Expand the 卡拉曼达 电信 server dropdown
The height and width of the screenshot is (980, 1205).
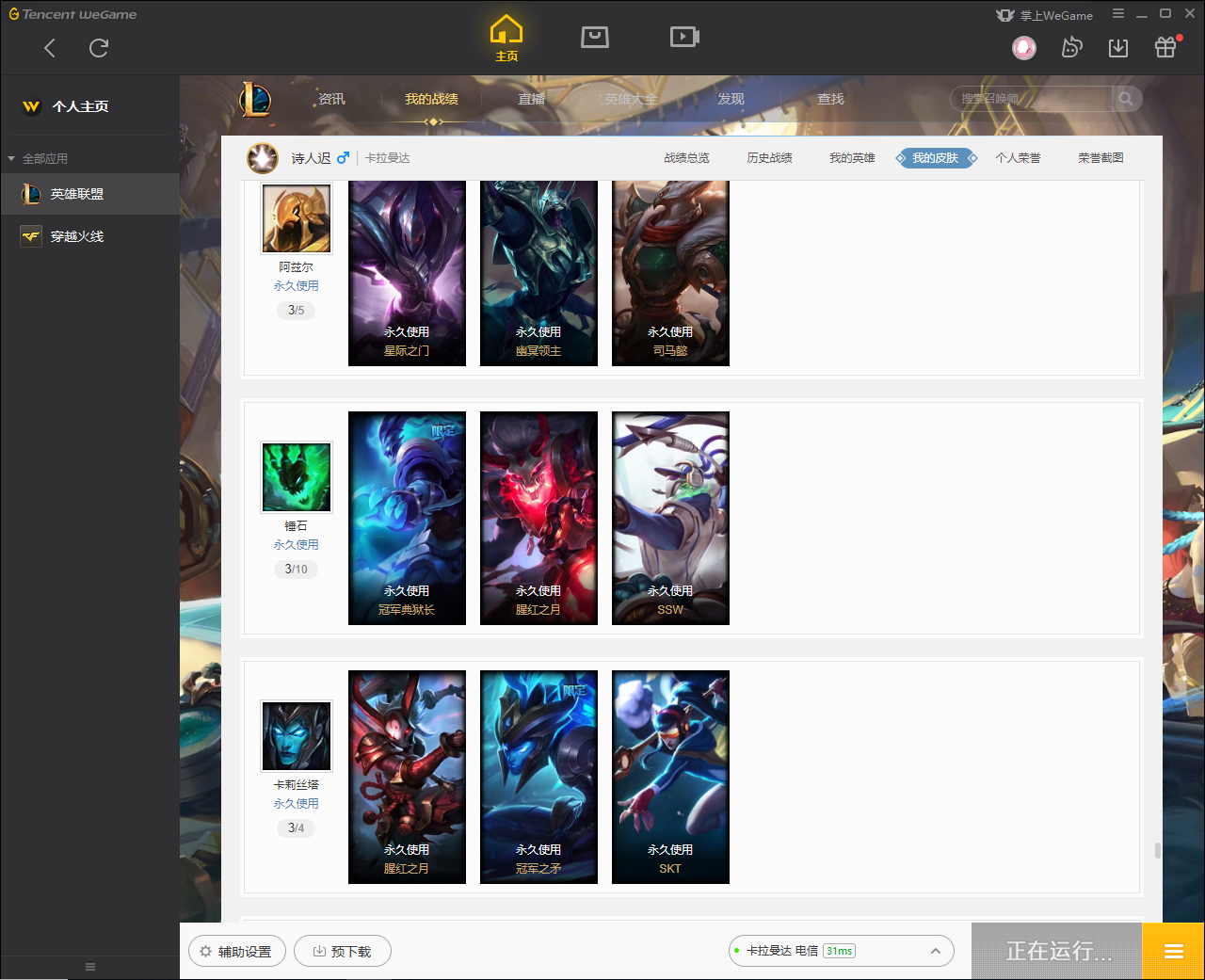coord(842,951)
